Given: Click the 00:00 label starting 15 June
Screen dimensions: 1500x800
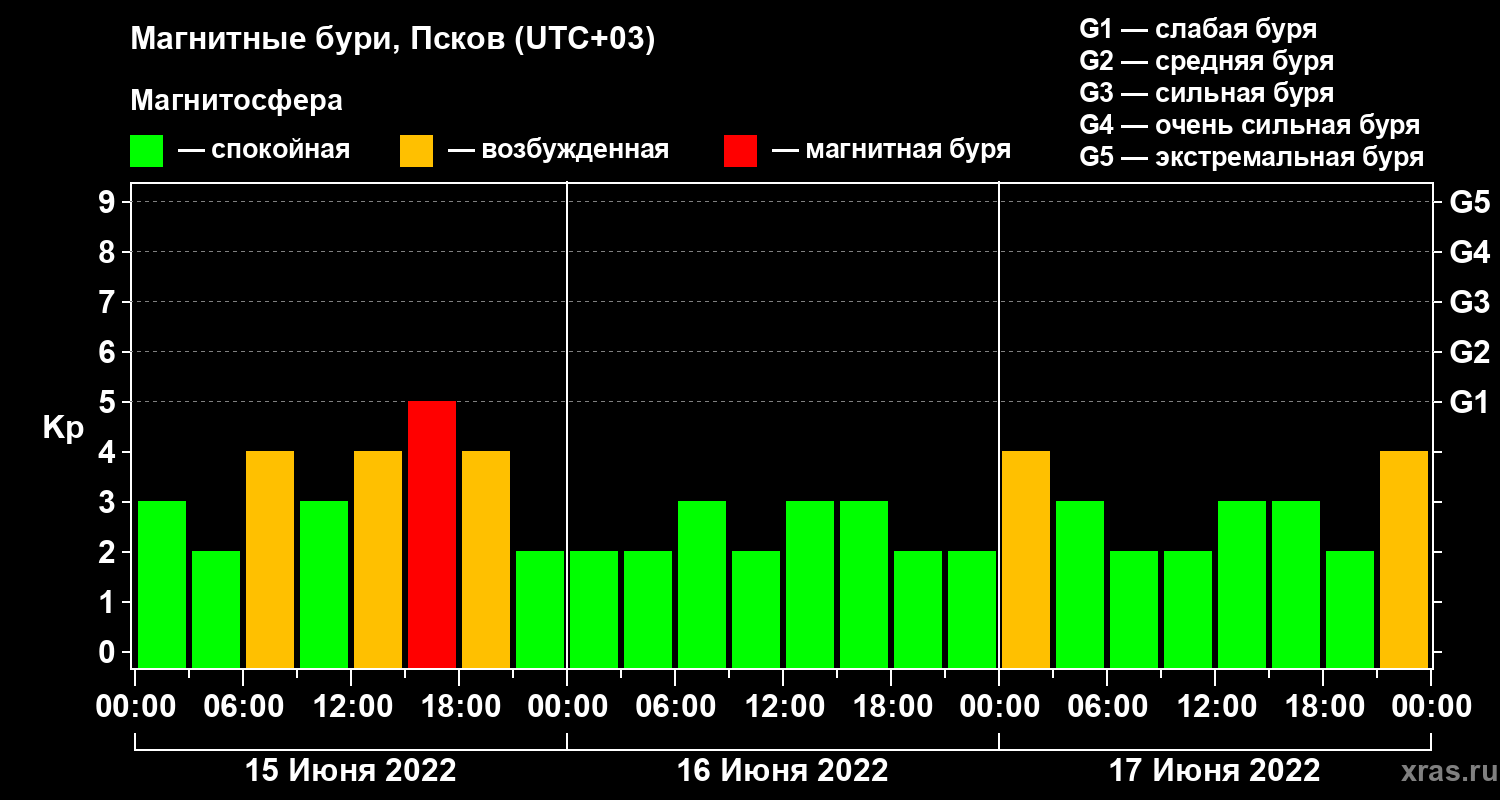Looking at the screenshot, I should click(135, 706).
